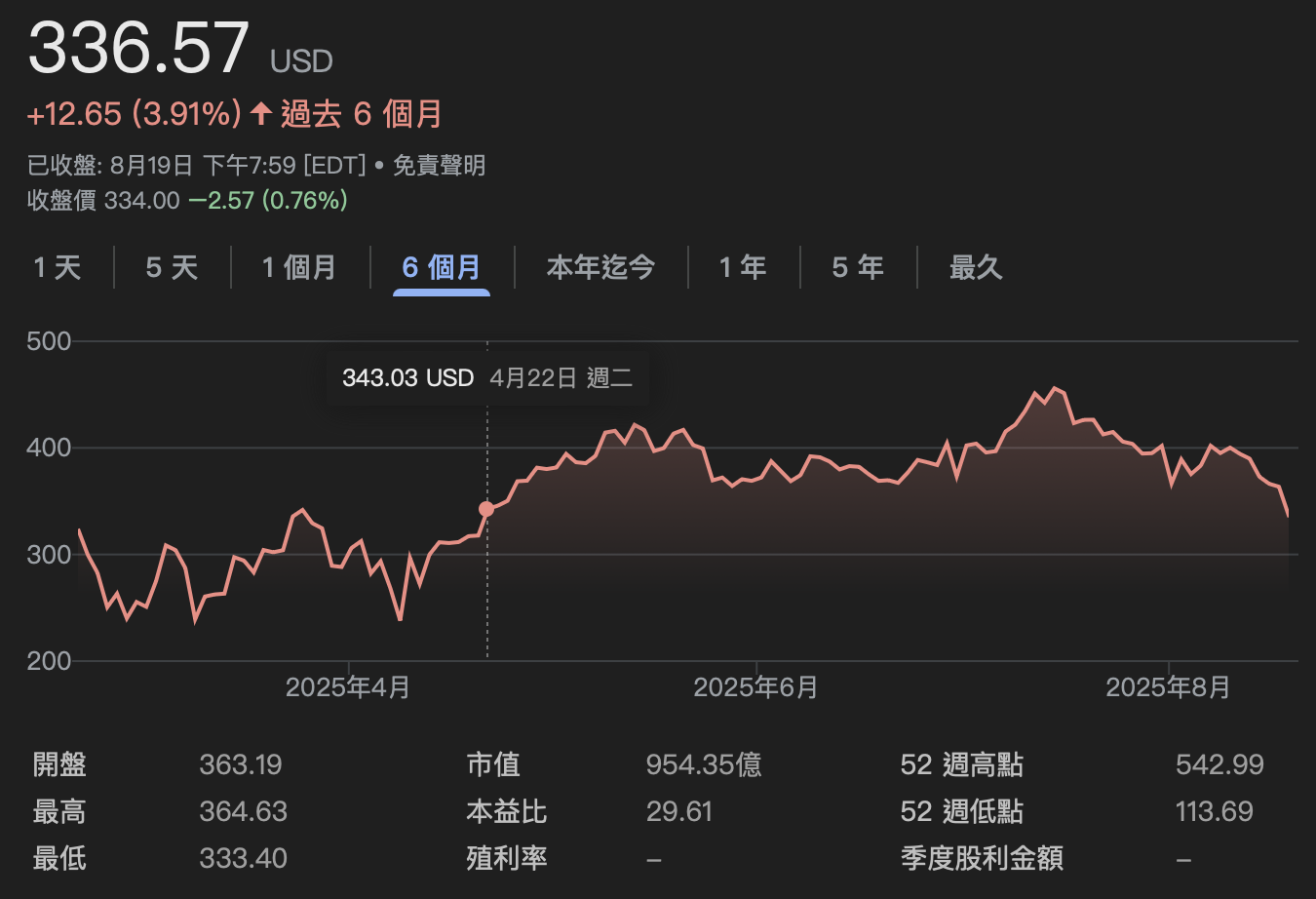Select the highlighted data point on the chart
The height and width of the screenshot is (899, 1316).
(x=486, y=508)
